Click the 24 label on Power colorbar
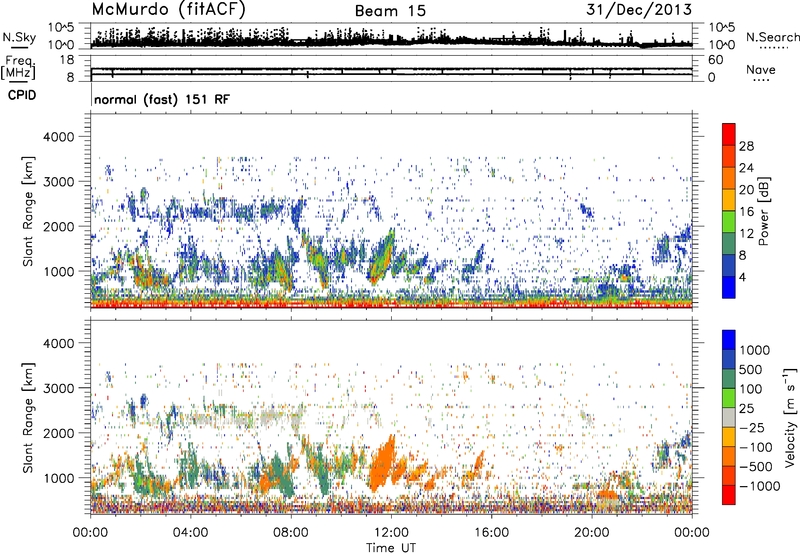The height and width of the screenshot is (554, 800). pos(746,168)
